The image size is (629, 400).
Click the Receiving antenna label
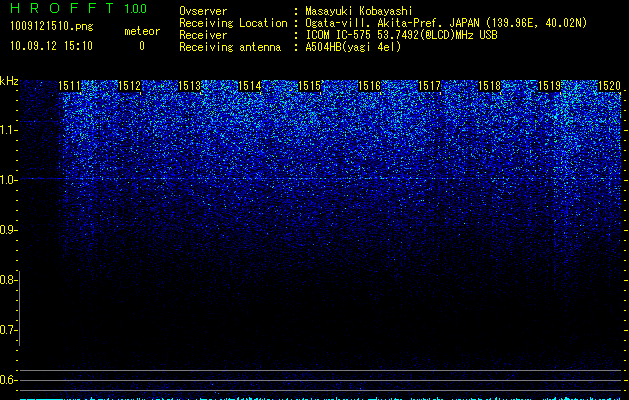tap(230, 47)
